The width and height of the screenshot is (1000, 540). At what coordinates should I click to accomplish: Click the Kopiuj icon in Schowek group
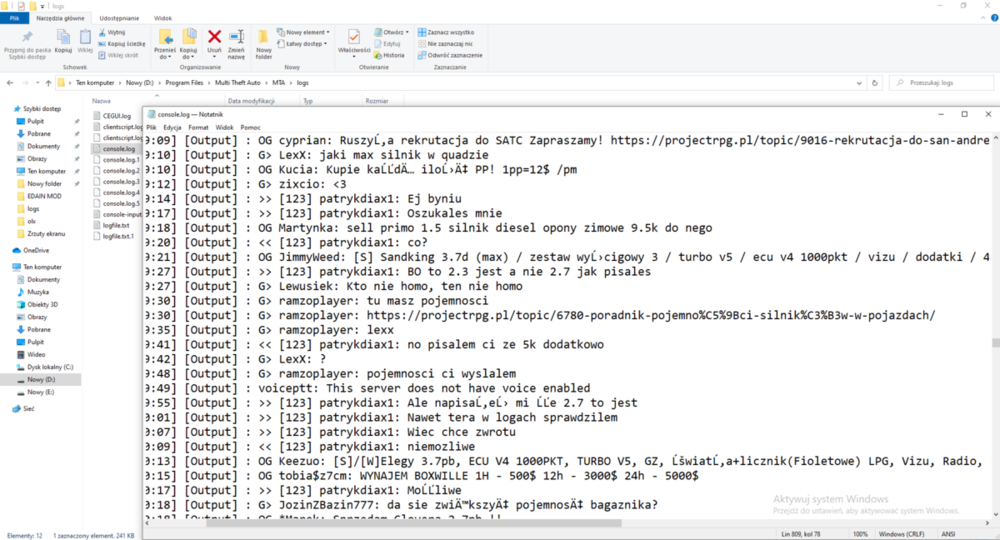pyautogui.click(x=63, y=41)
